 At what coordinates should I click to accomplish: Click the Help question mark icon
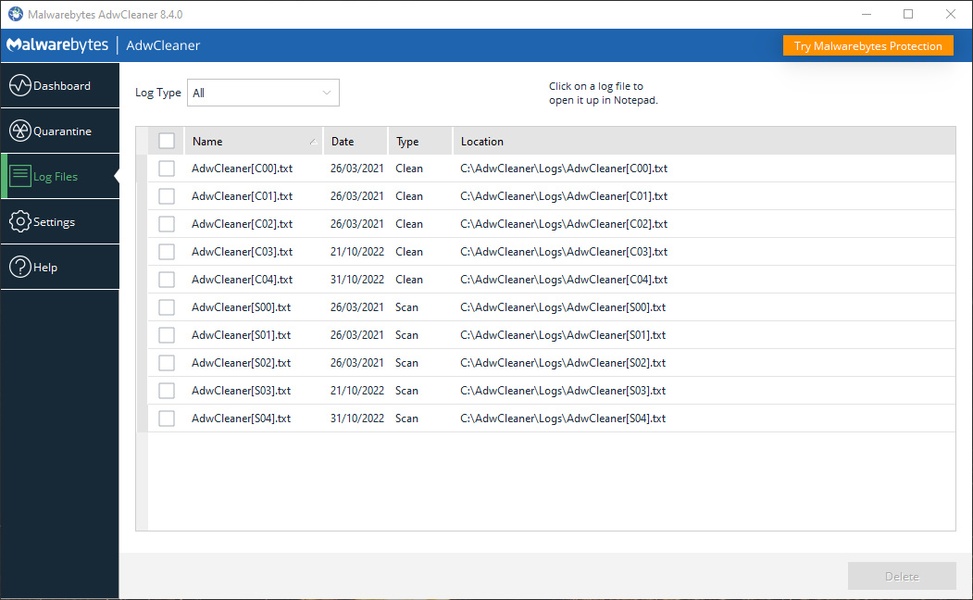(x=20, y=267)
